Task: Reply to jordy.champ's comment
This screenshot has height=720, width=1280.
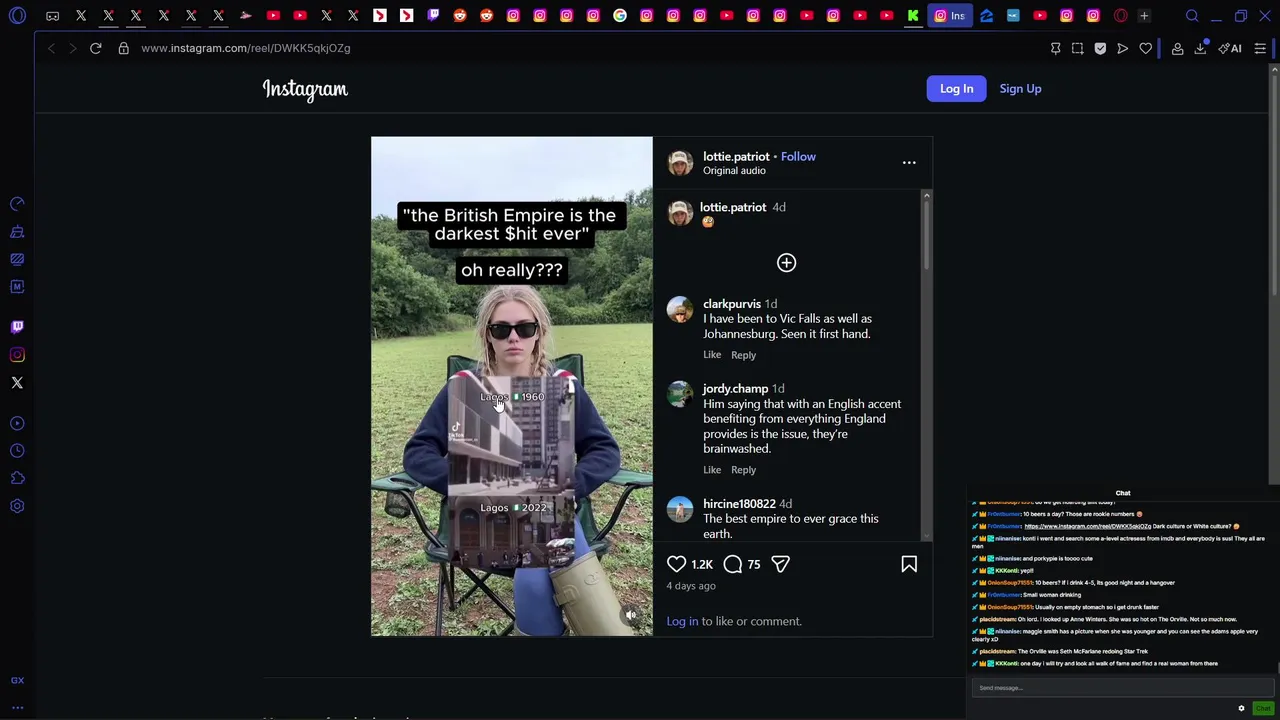Action: (x=743, y=470)
